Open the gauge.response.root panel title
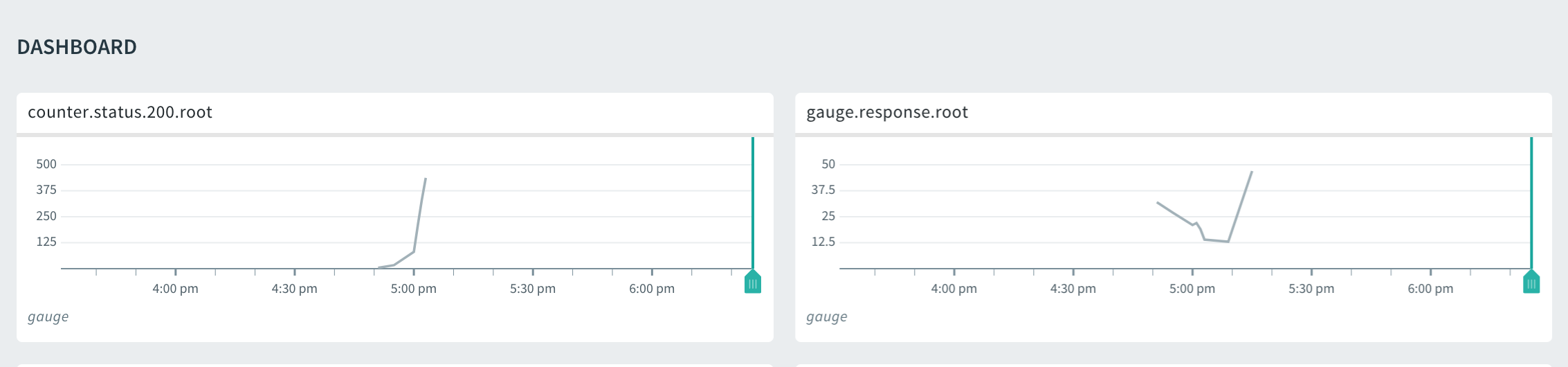This screenshot has height=367, width=1568. click(887, 112)
